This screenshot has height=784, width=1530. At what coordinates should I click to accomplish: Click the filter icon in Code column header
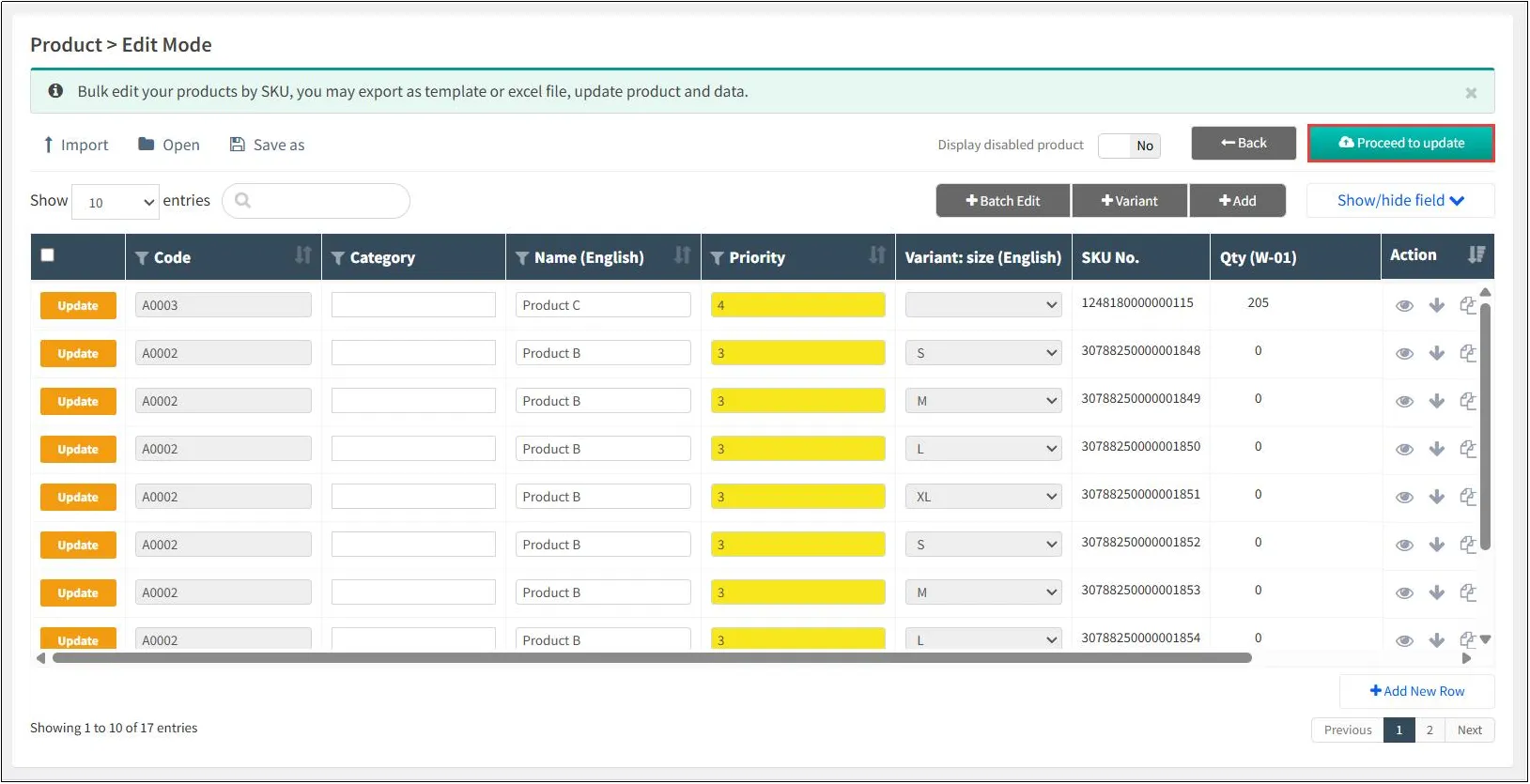click(142, 258)
